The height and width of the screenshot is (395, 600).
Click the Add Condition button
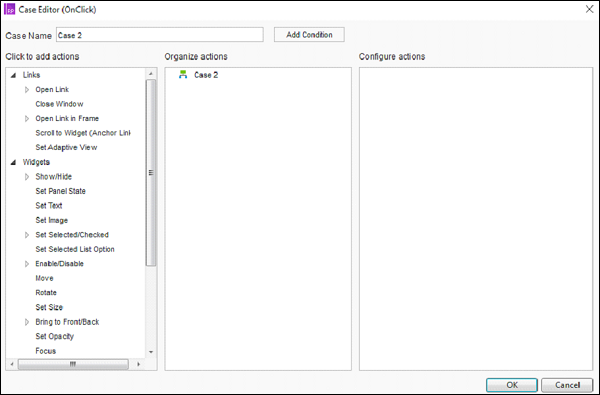pyautogui.click(x=309, y=35)
